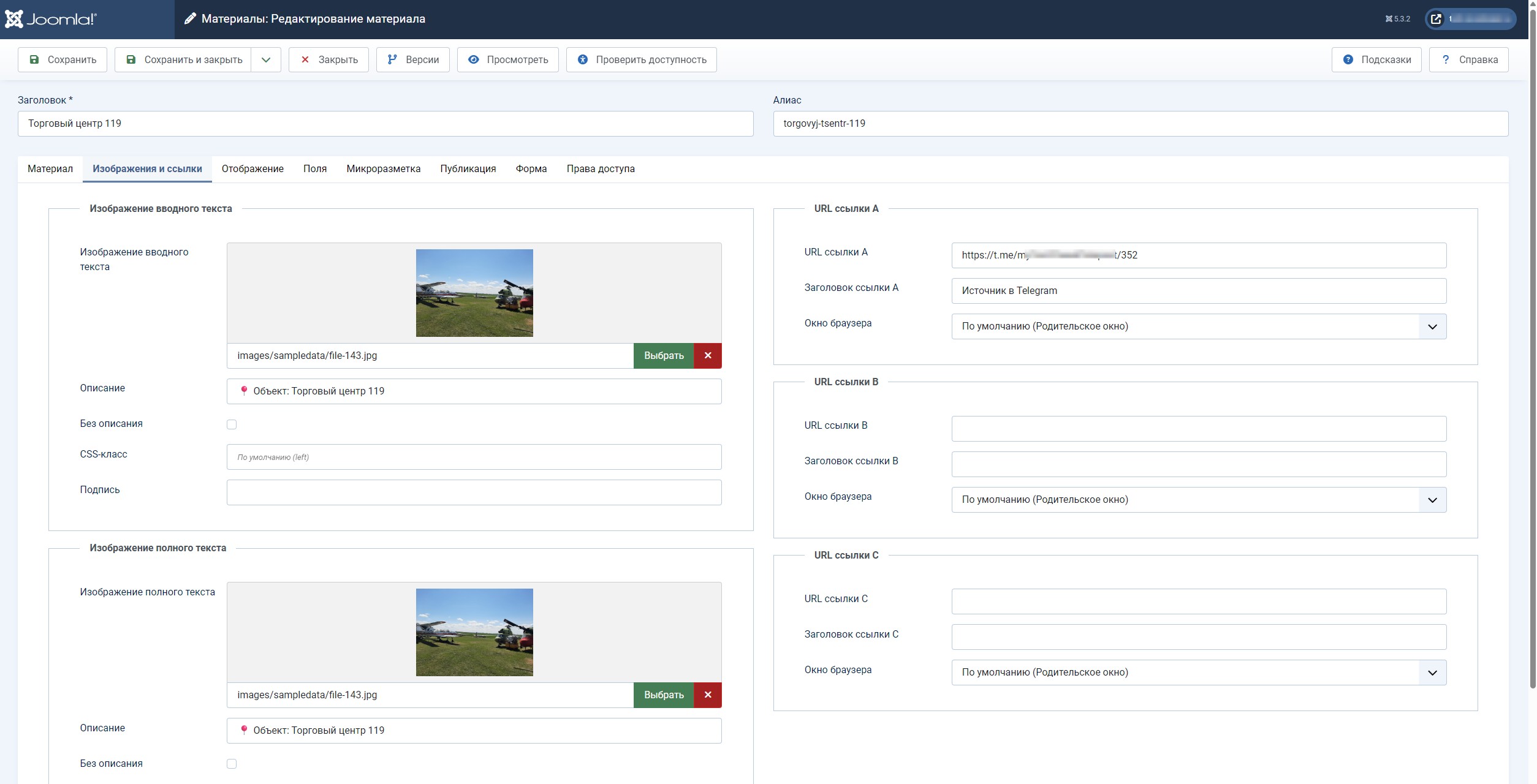Viewport: 1537px width, 784px height.
Task: Open Окно браузера dropdown for link B
Action: 1198,500
